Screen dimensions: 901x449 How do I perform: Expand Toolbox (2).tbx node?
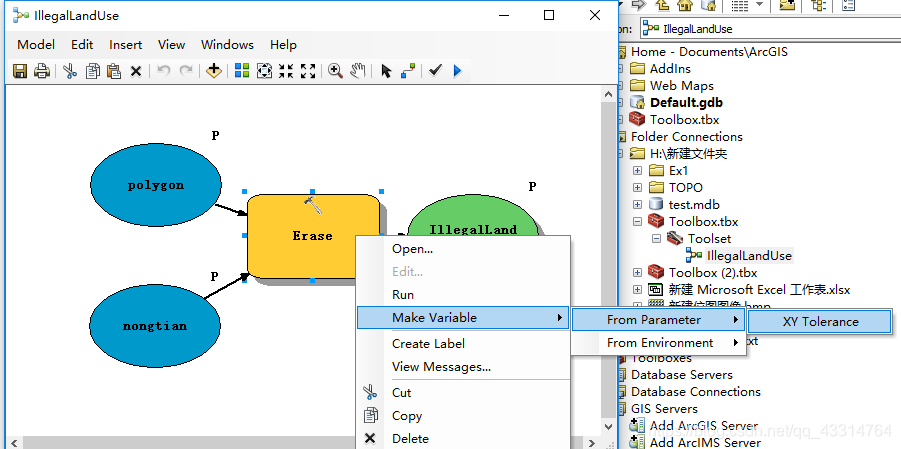637,273
